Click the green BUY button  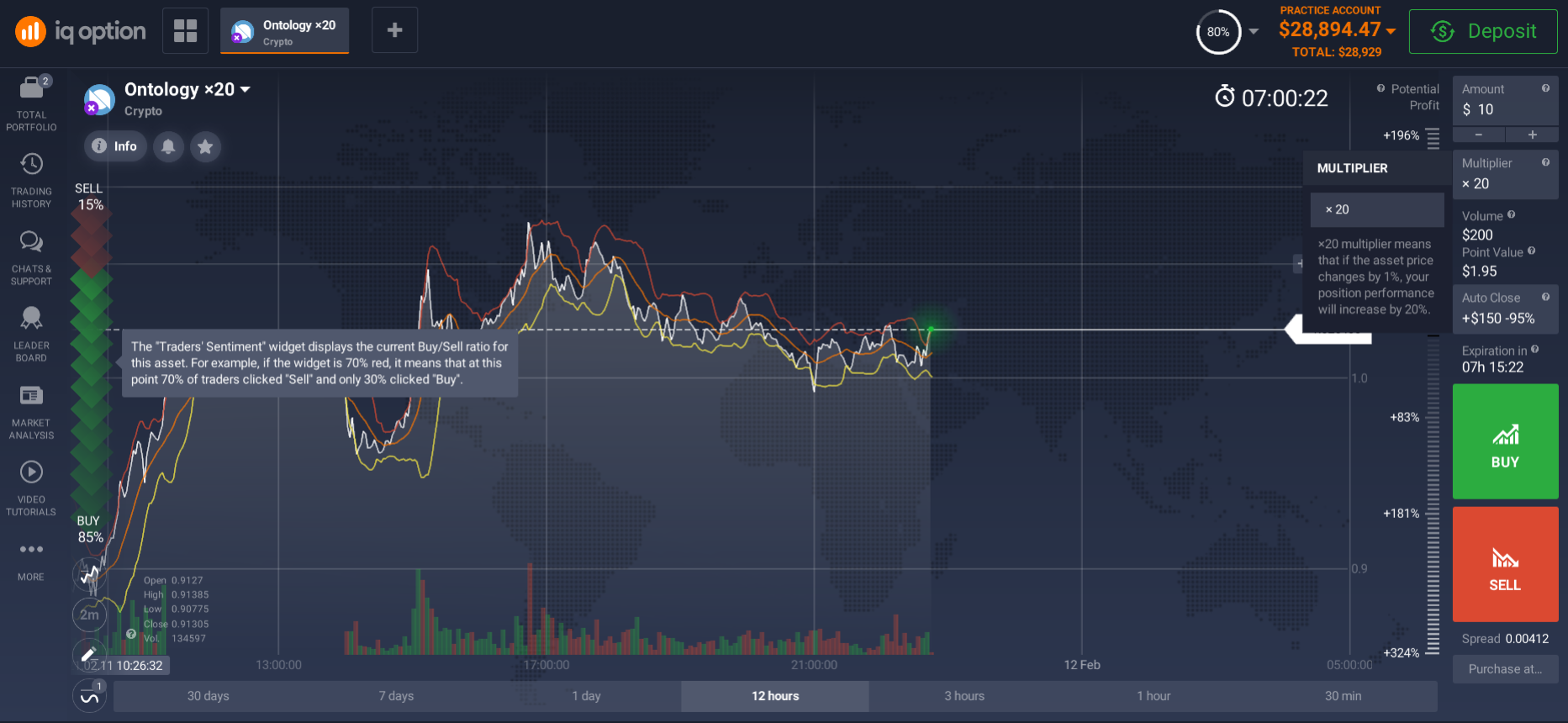tap(1505, 441)
